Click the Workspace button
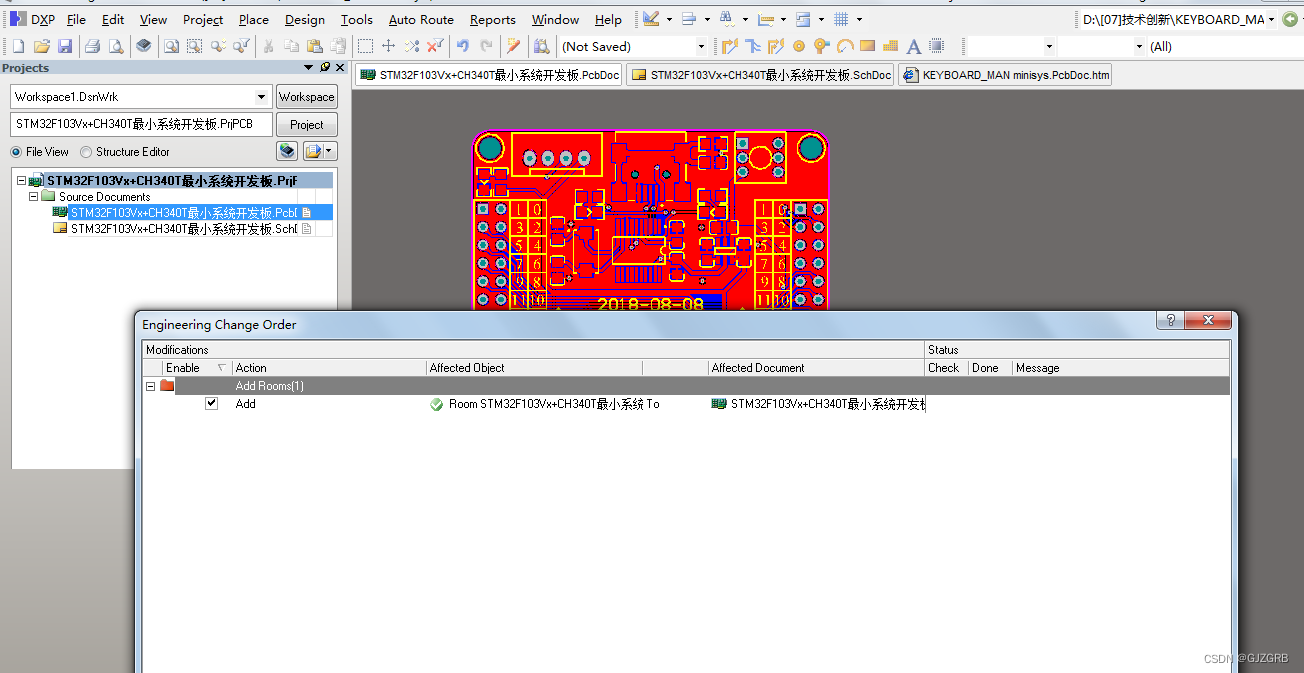This screenshot has width=1304, height=673. pos(306,96)
